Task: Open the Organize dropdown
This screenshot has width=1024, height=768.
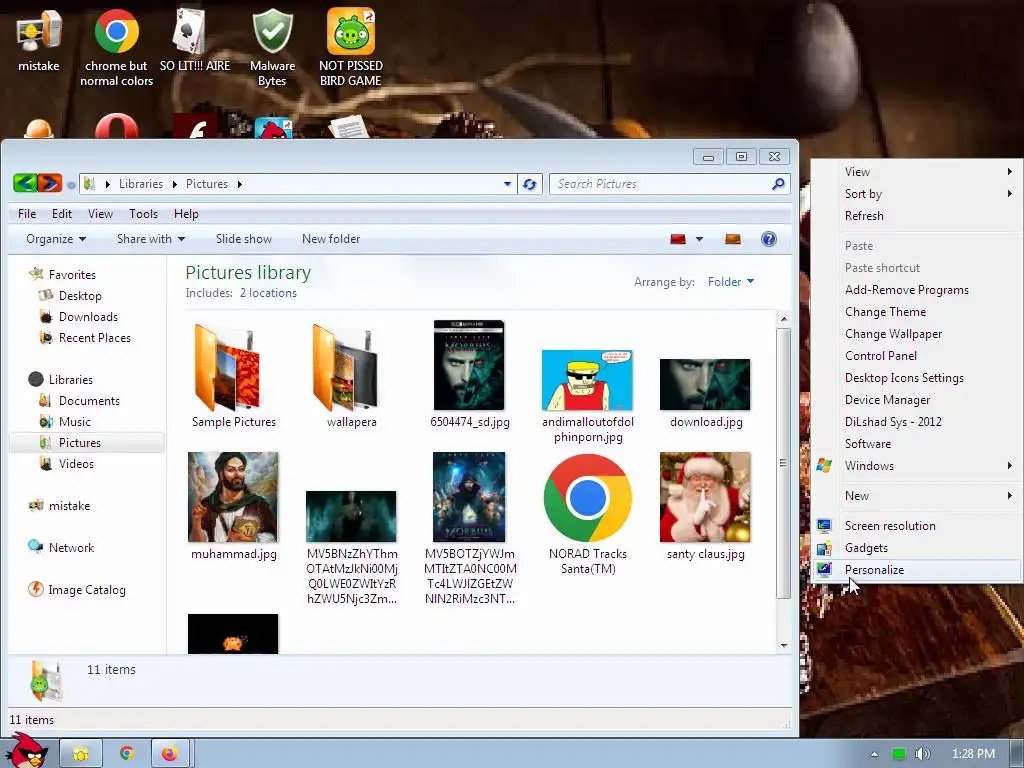Action: [x=56, y=239]
